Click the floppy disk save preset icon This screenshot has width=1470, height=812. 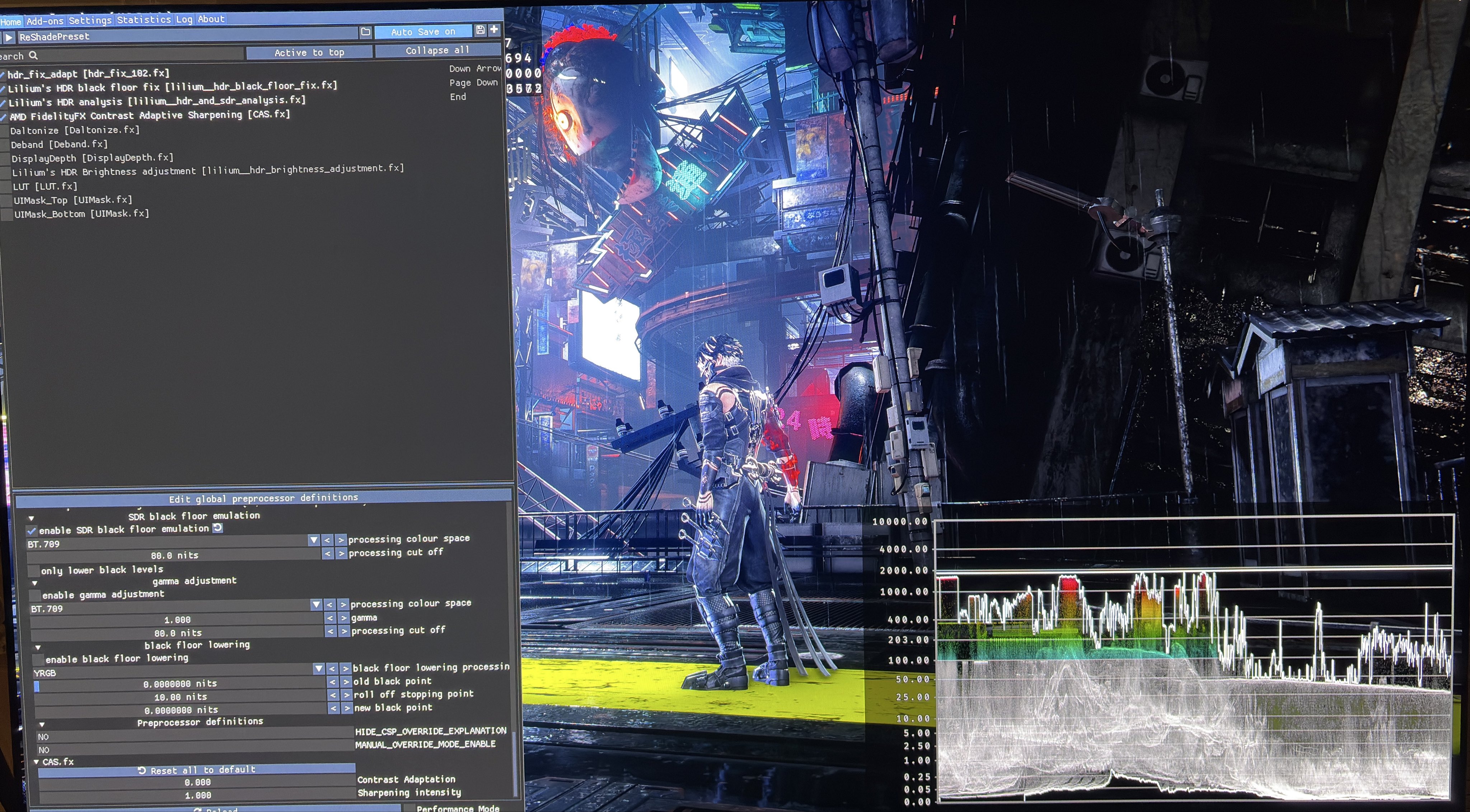[x=480, y=30]
